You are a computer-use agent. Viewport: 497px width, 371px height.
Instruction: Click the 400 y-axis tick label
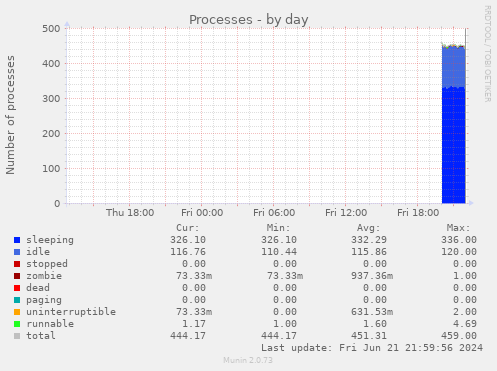point(51,64)
